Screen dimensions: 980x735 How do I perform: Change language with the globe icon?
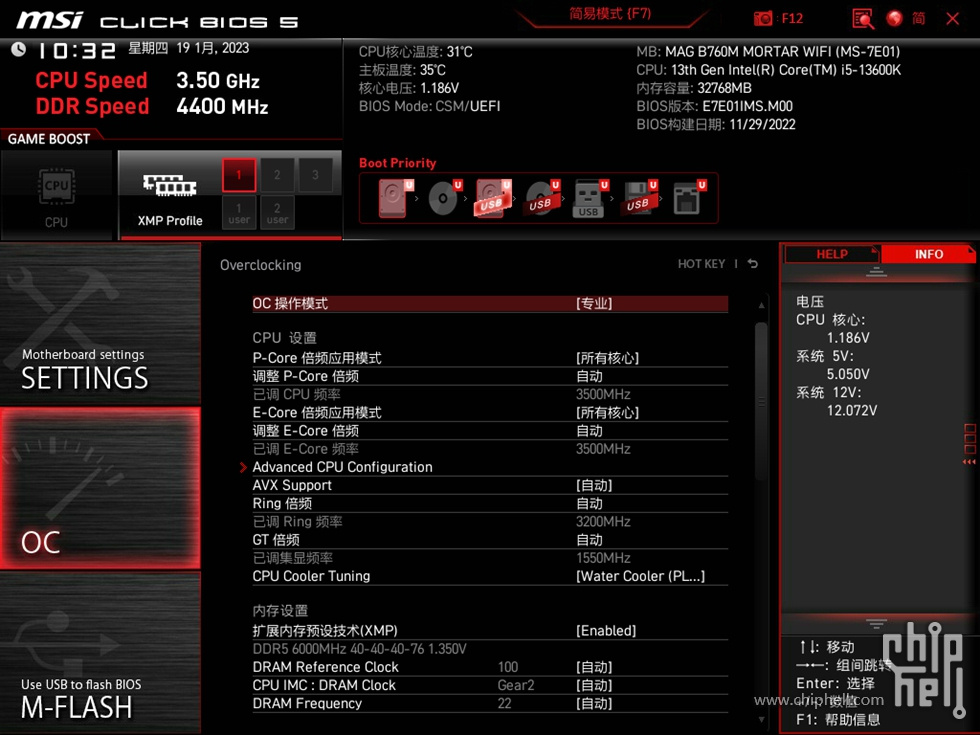pyautogui.click(x=894, y=18)
